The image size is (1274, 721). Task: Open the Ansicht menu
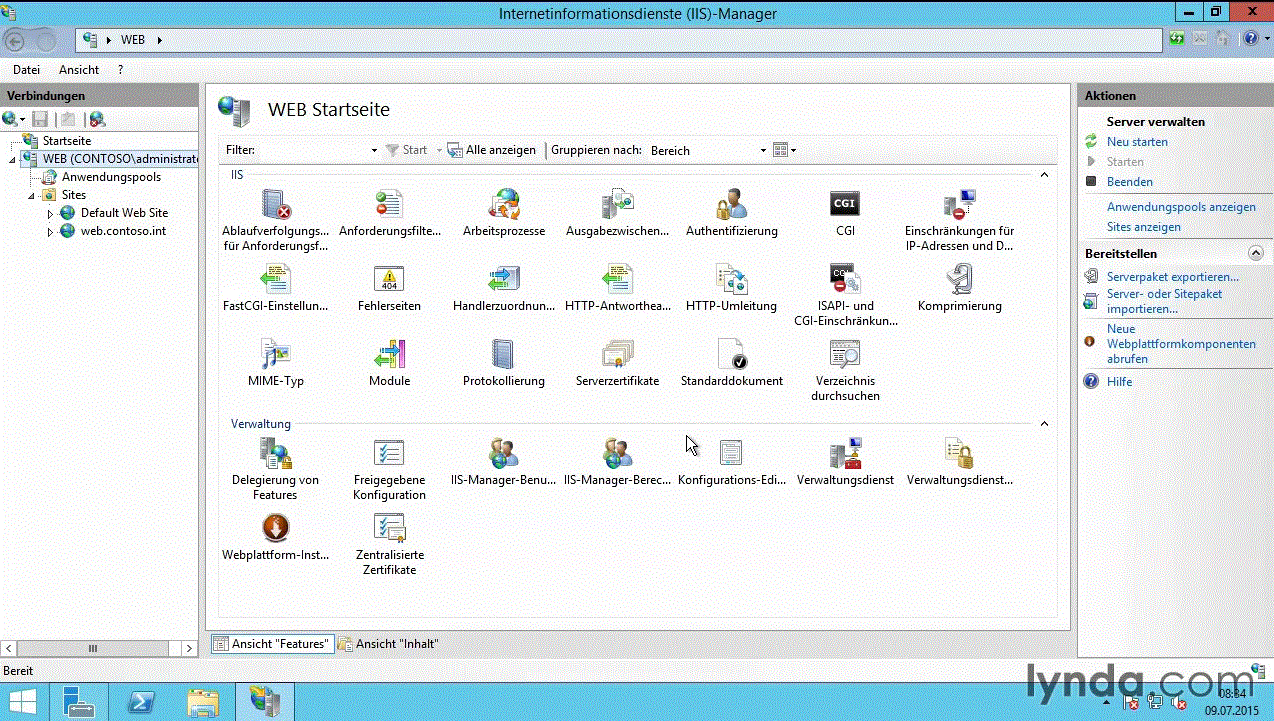(x=79, y=70)
